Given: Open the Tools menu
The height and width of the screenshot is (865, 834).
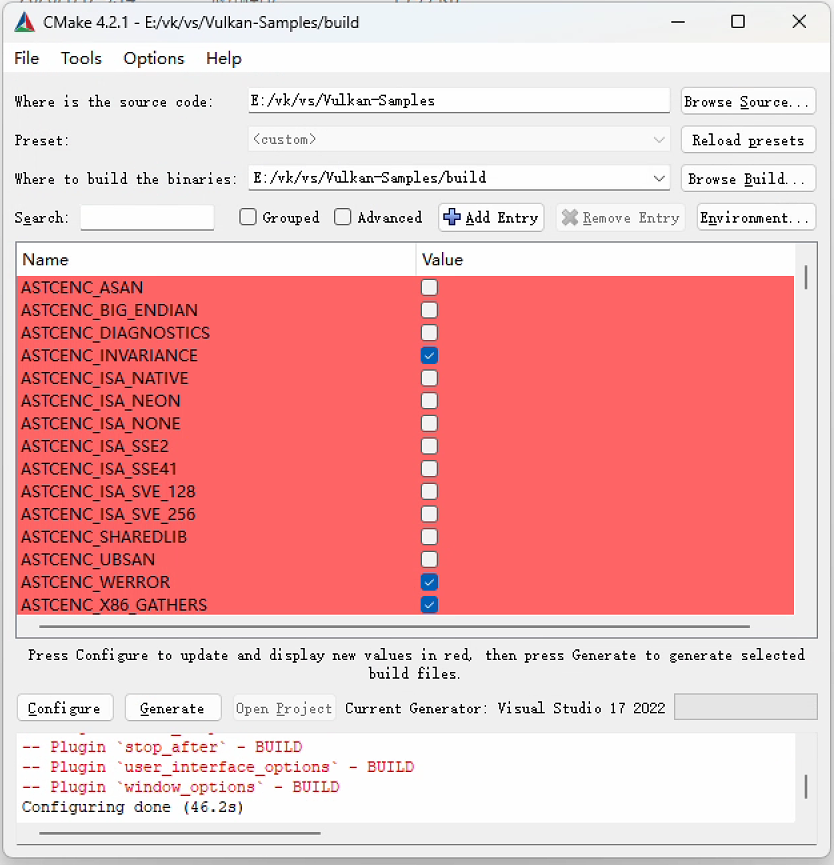Looking at the screenshot, I should coord(81,58).
